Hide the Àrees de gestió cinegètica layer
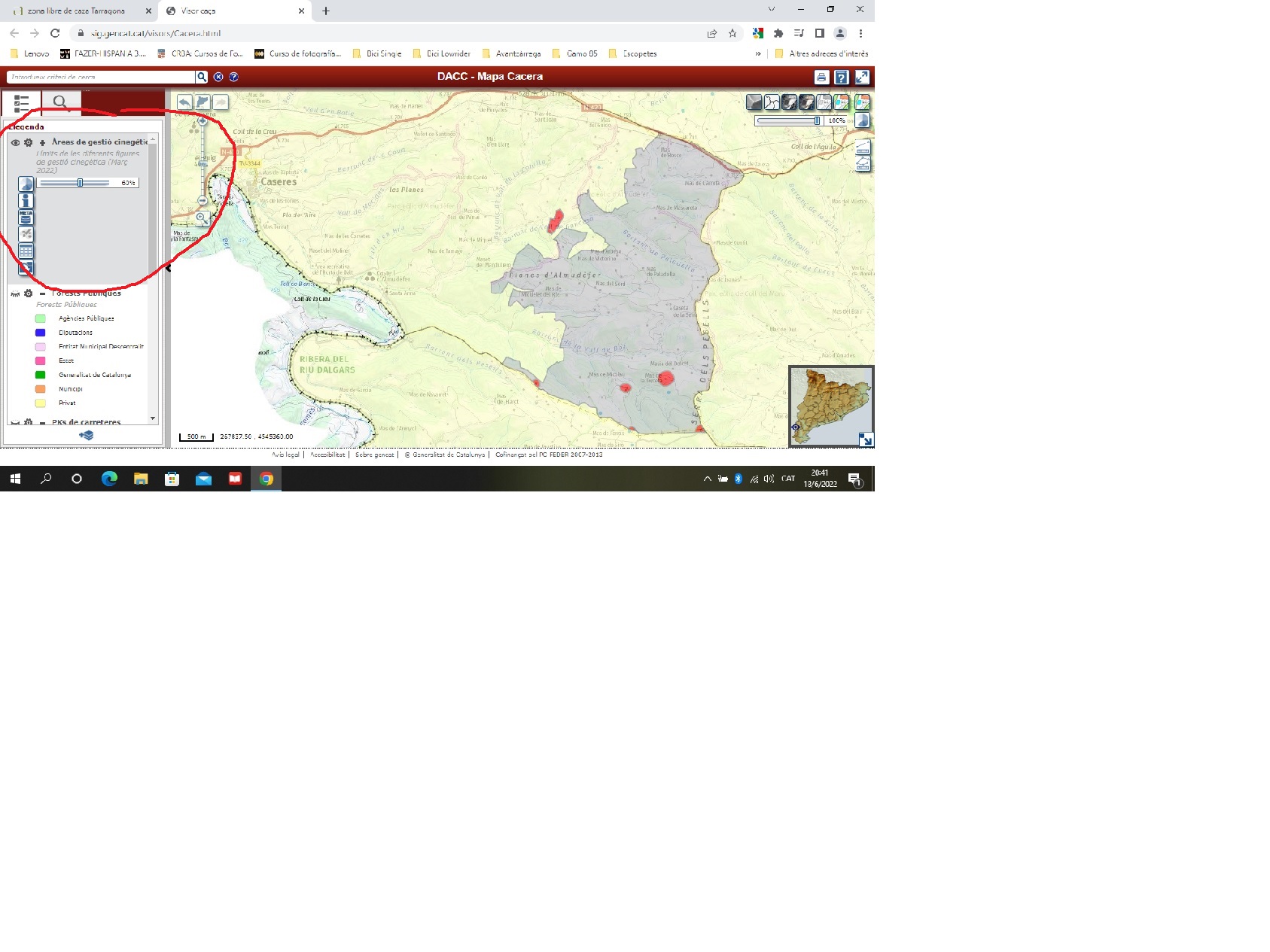1270x952 pixels. (x=15, y=142)
